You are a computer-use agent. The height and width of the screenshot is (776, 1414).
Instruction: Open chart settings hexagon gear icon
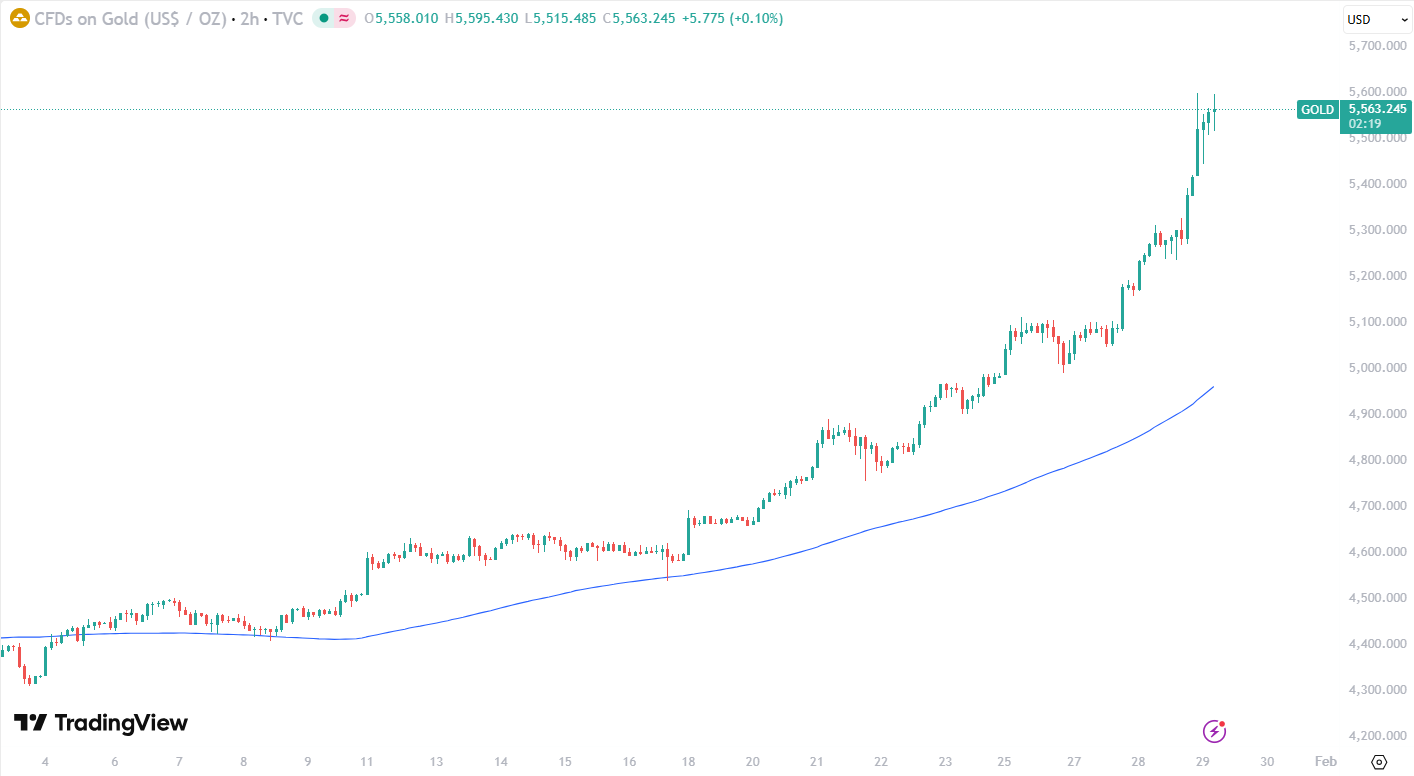[1380, 762]
